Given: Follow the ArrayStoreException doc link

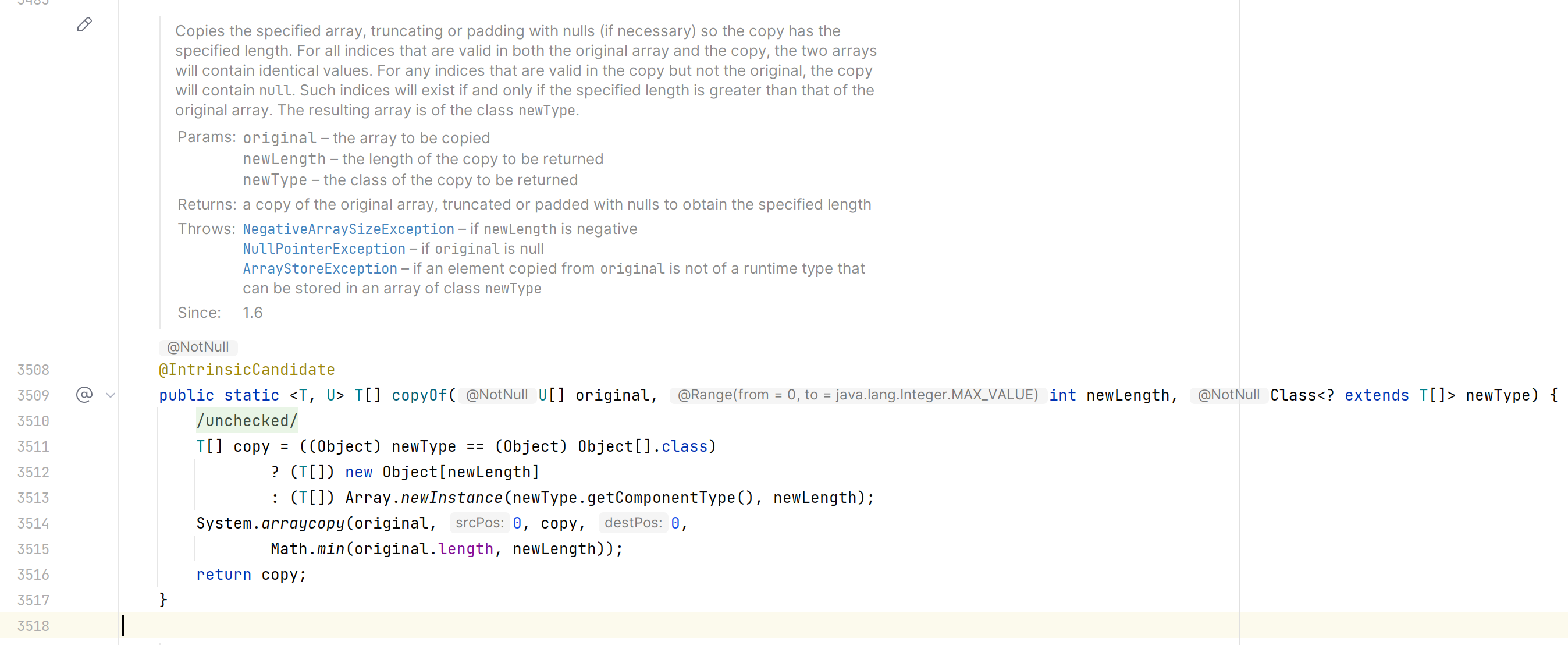Looking at the screenshot, I should (x=319, y=268).
